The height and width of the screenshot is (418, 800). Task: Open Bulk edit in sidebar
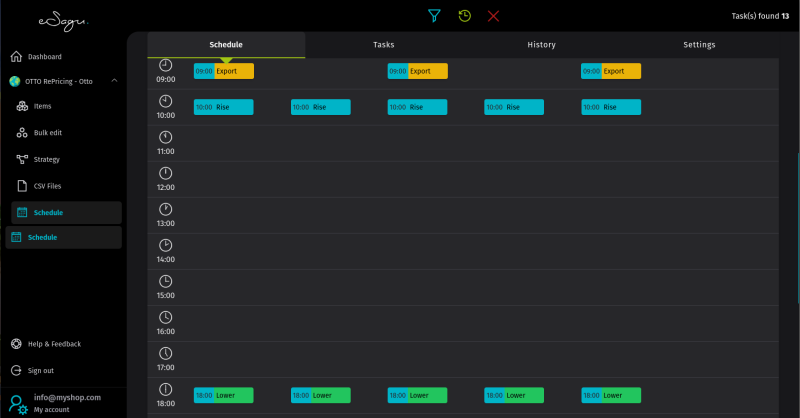tap(47, 132)
